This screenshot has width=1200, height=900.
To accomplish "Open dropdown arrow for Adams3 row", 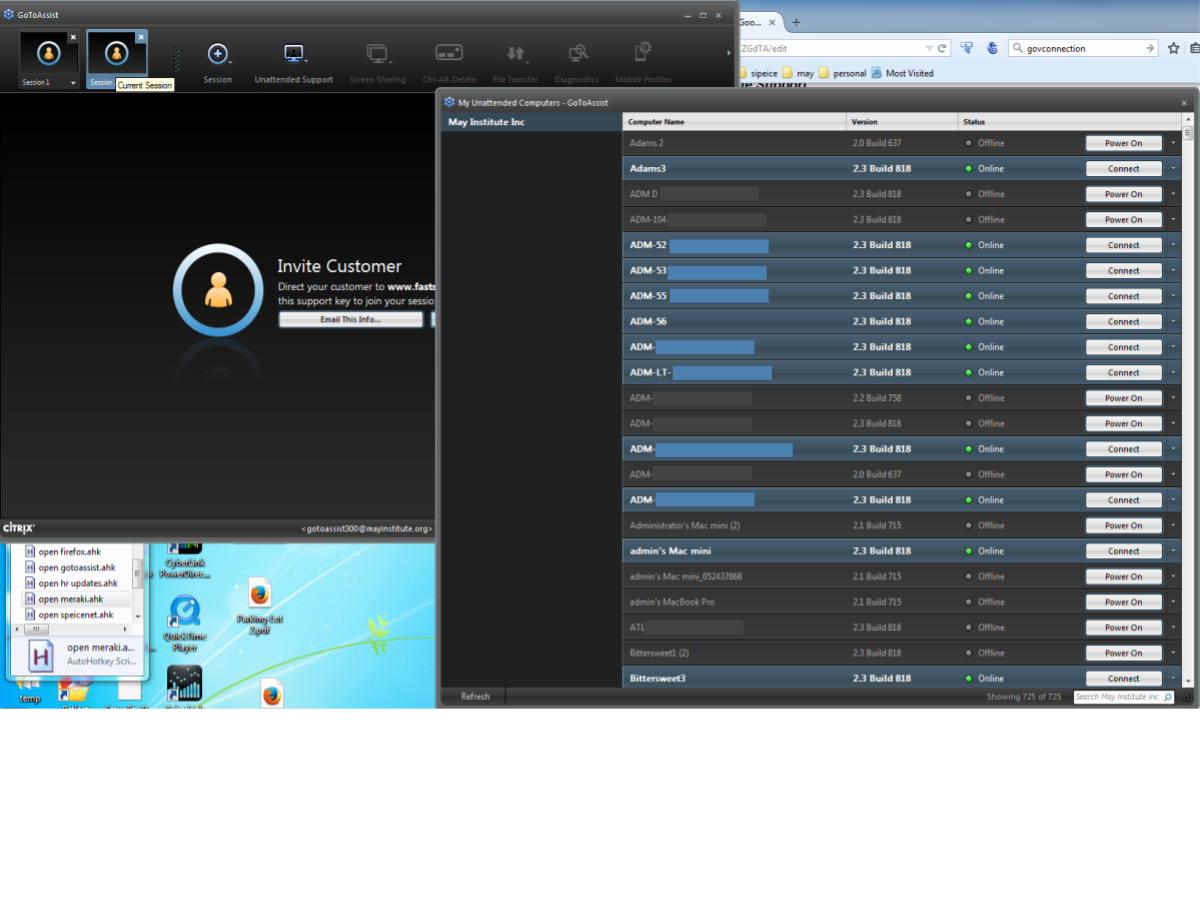I will 1172,169.
